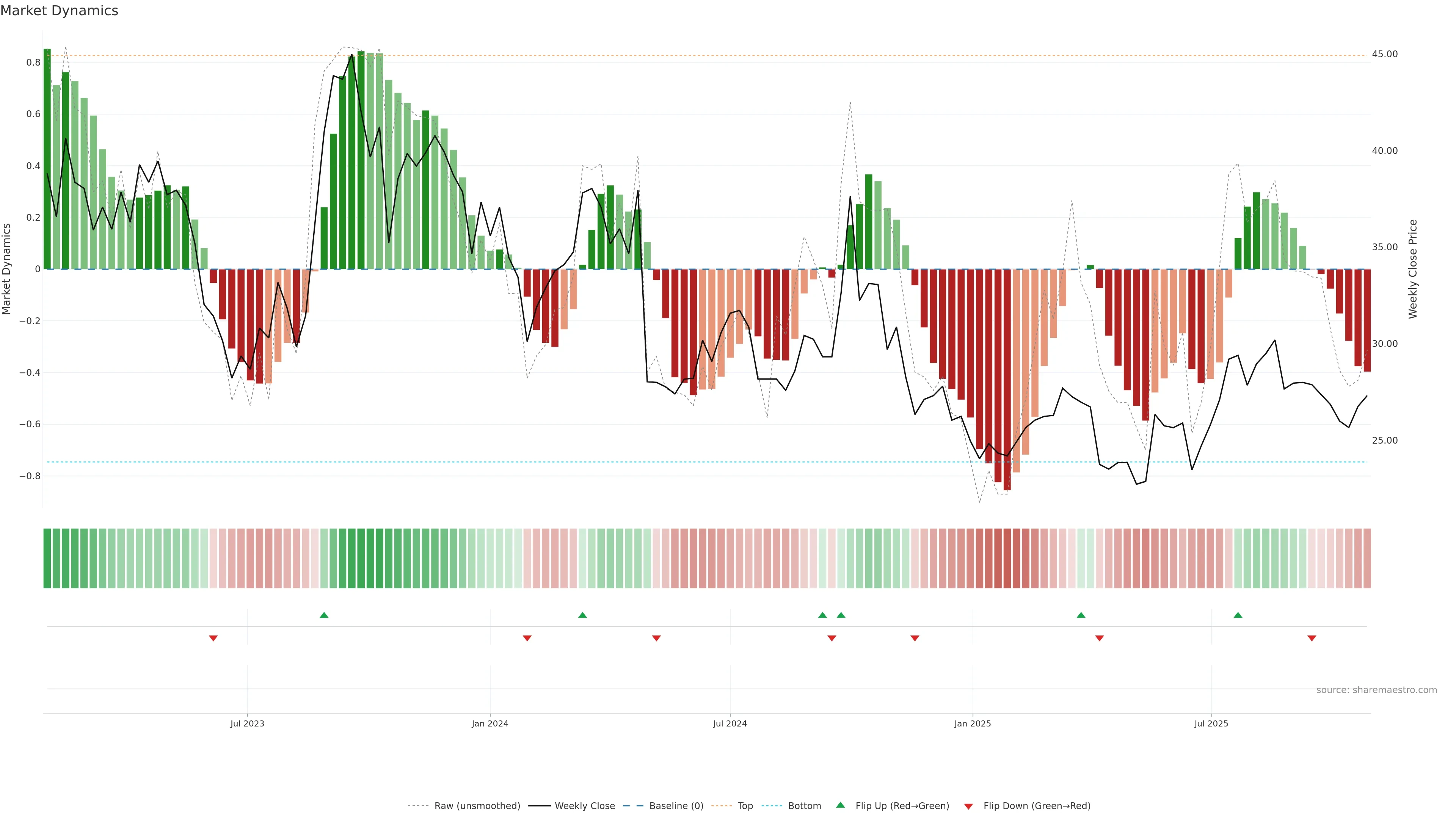Click the green flip-up marker nearest Jan 2025 right side
The height and width of the screenshot is (819, 1456).
coord(1081,615)
